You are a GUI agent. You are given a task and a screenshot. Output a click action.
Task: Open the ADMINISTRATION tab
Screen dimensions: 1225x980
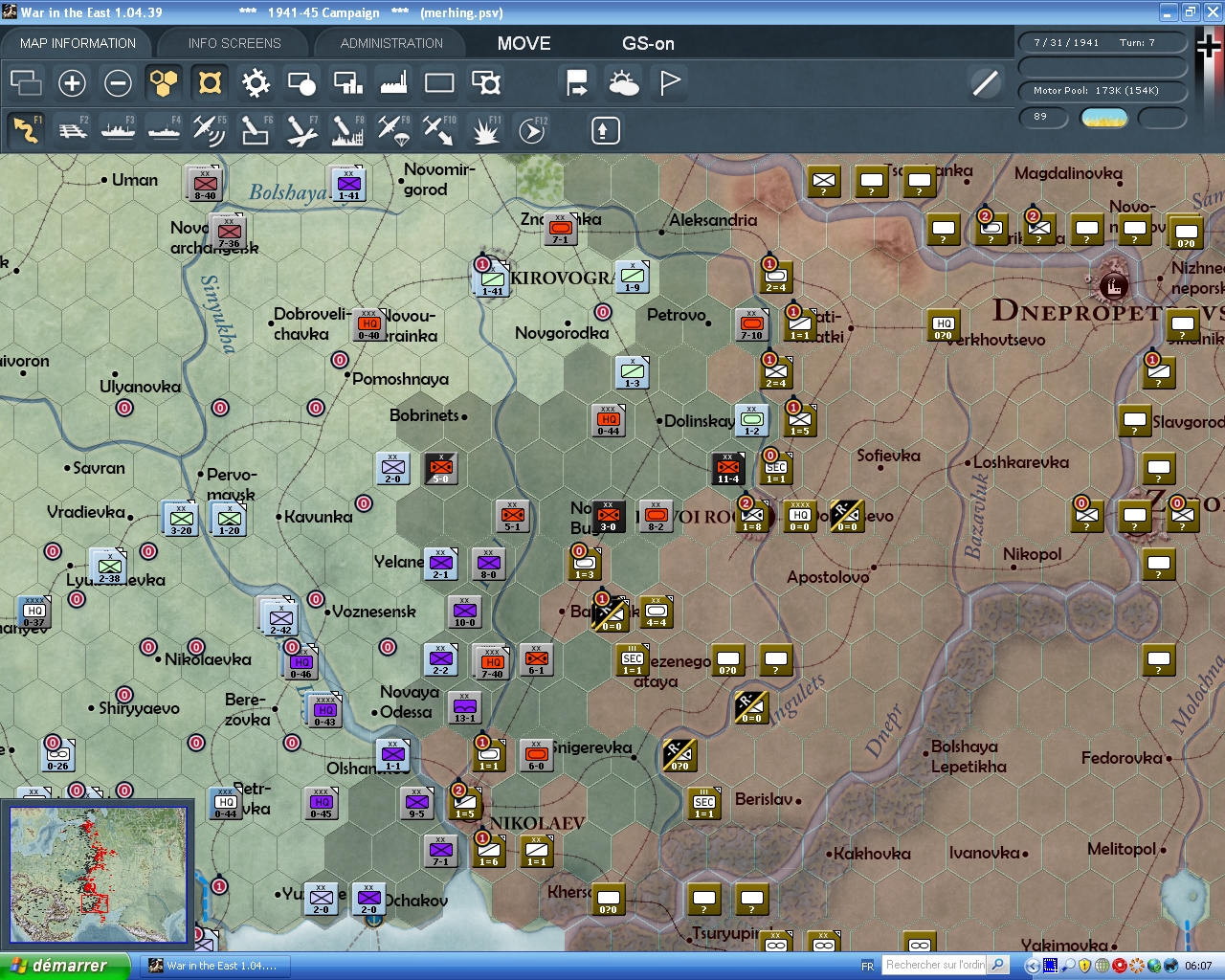(391, 43)
